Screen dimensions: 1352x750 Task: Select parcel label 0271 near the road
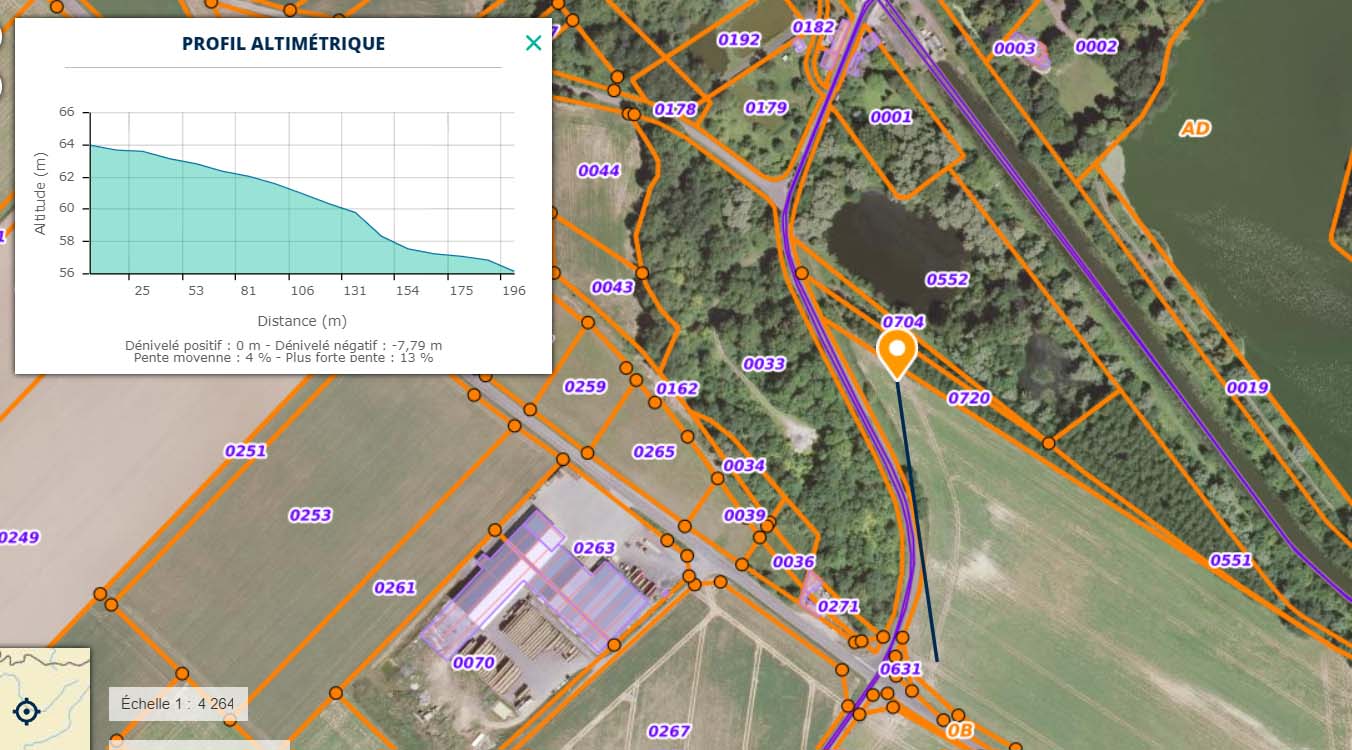coord(837,606)
